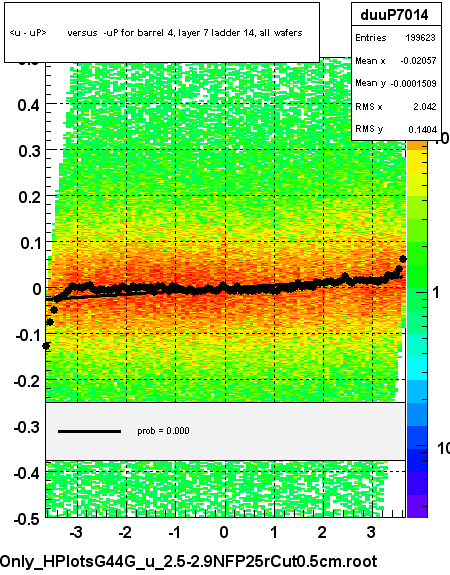Click the y-axis label -0.2

[26, 381]
